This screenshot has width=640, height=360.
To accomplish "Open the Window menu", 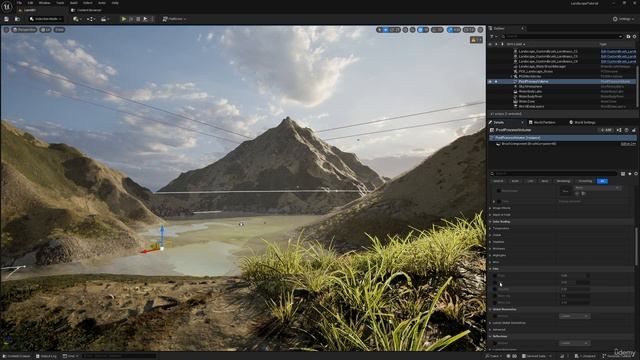I will 44,3.
